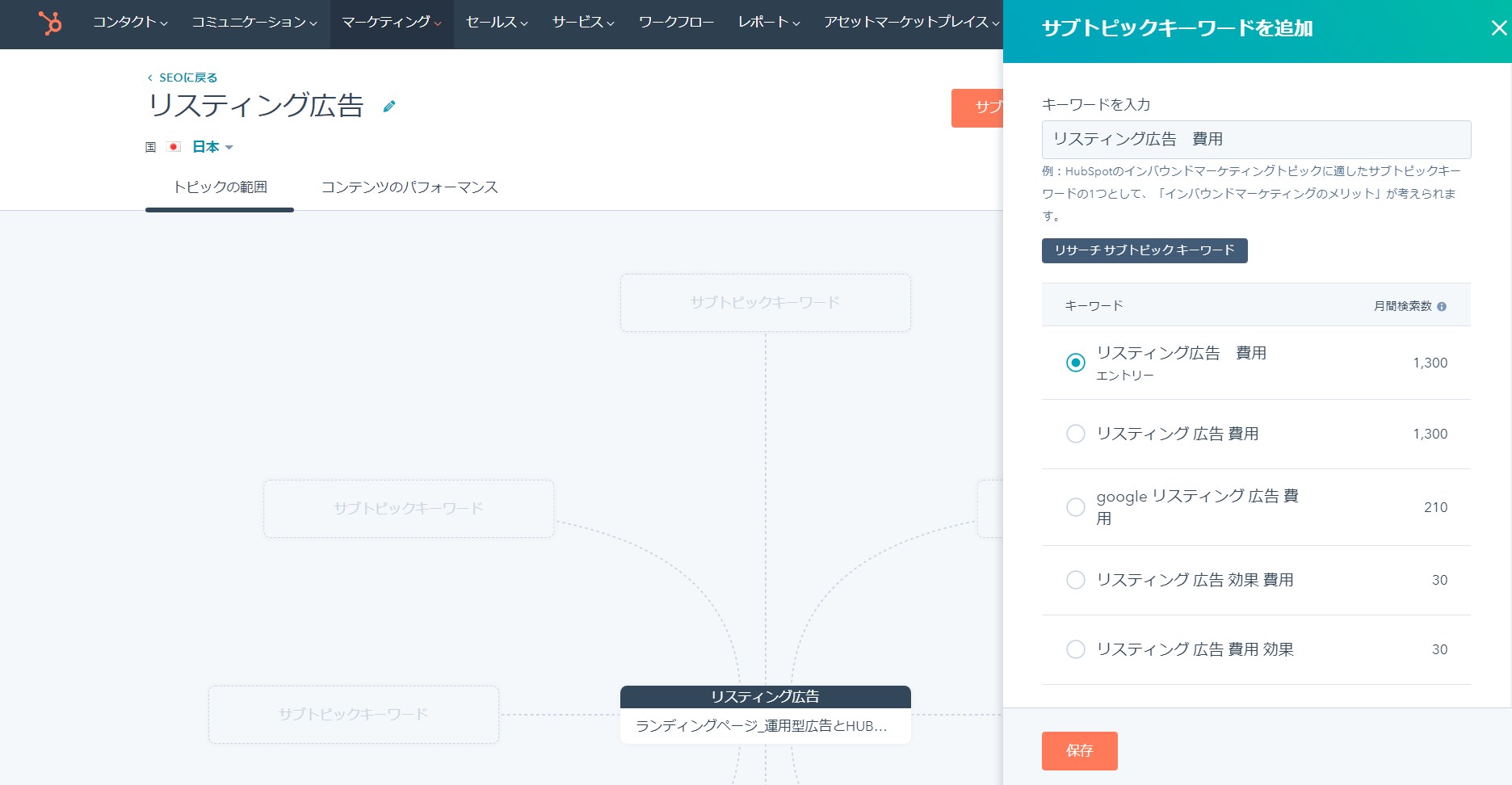Click the orange サブ button behind the panel
This screenshot has height=785, width=1512.
(x=977, y=107)
